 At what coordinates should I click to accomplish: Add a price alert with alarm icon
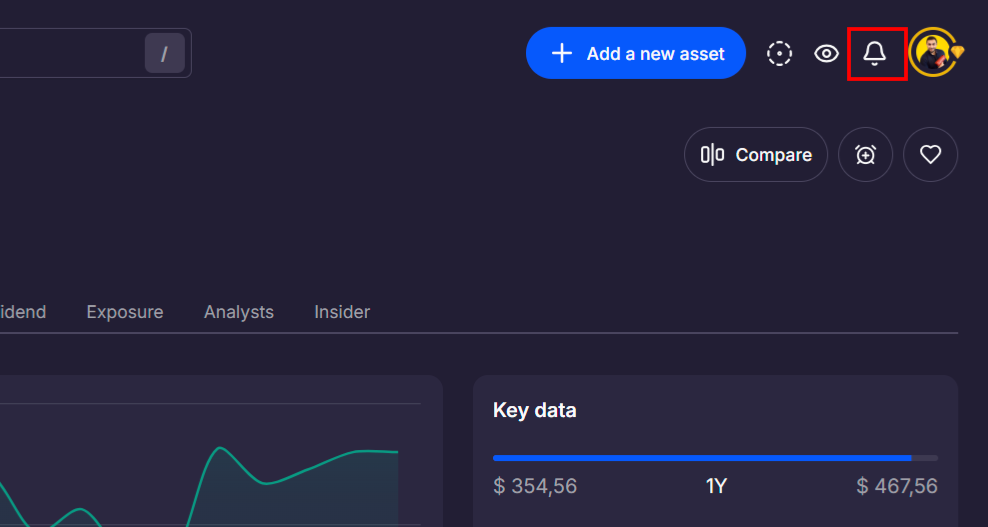tap(865, 154)
